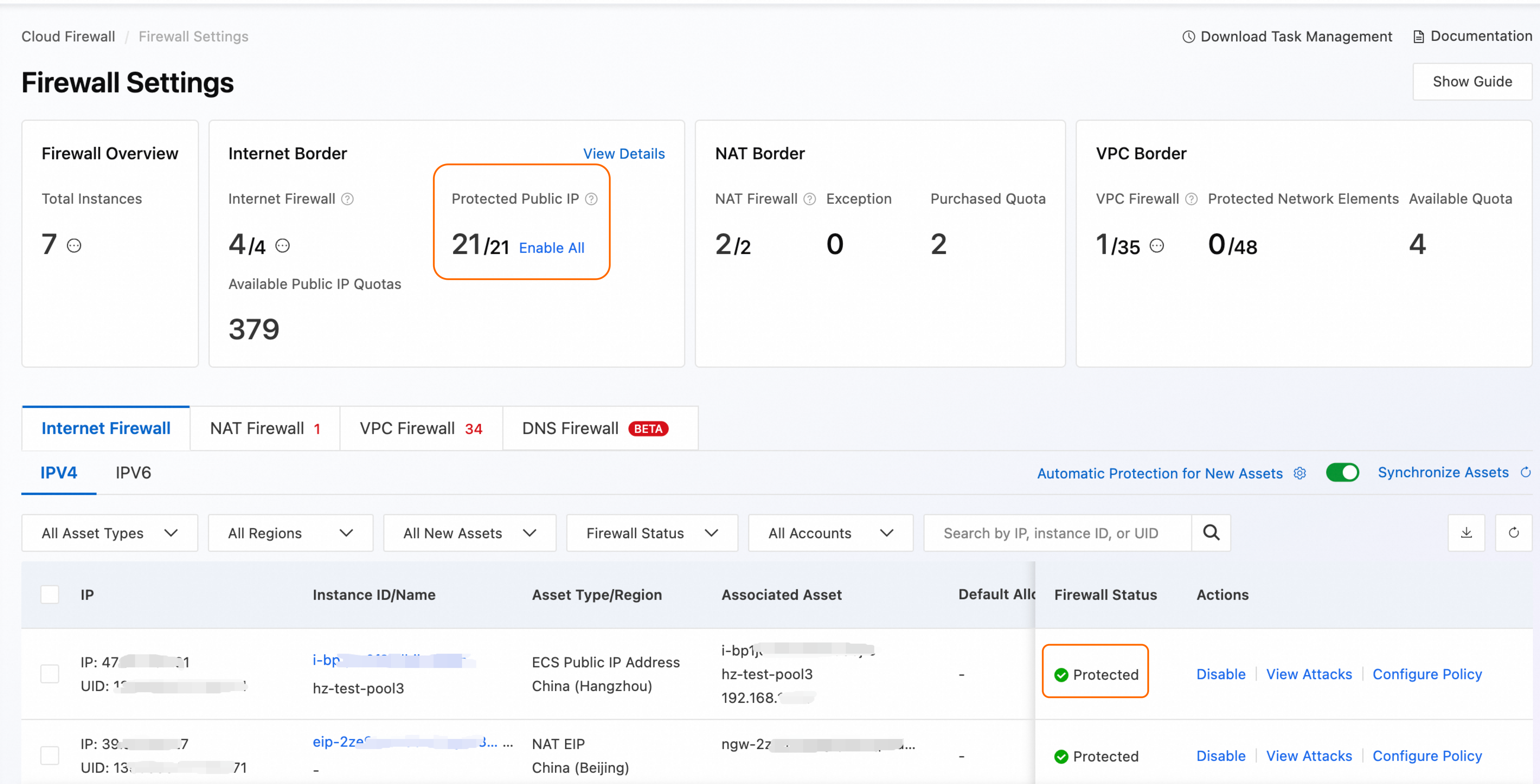1540x784 pixels.
Task: Click Enable All link for public IPs
Action: click(x=551, y=248)
